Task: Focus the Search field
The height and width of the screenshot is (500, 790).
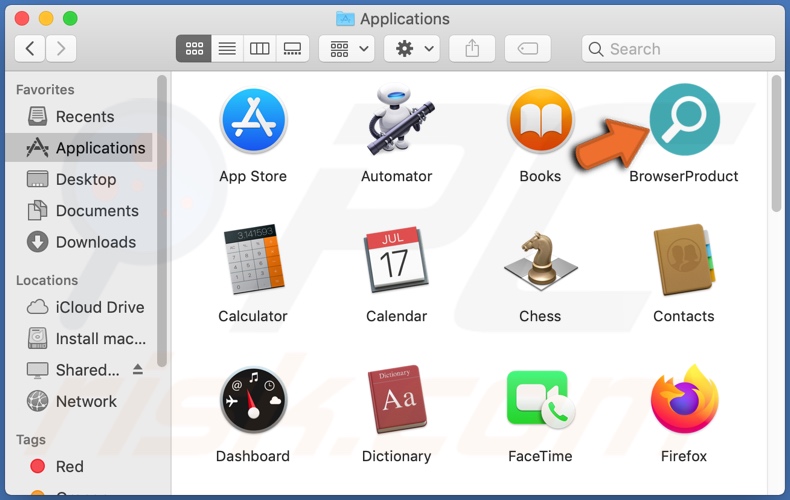Action: pyautogui.click(x=678, y=49)
